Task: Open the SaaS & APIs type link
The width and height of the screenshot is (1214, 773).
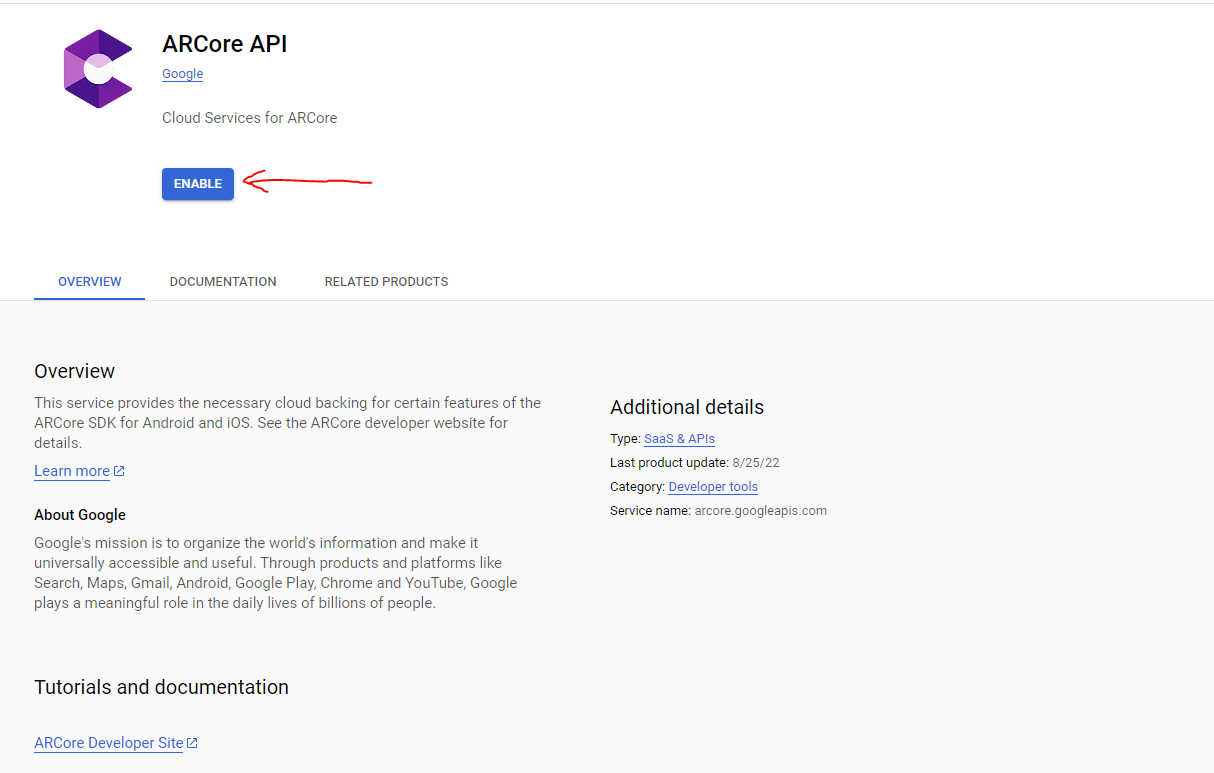Action: pos(679,439)
